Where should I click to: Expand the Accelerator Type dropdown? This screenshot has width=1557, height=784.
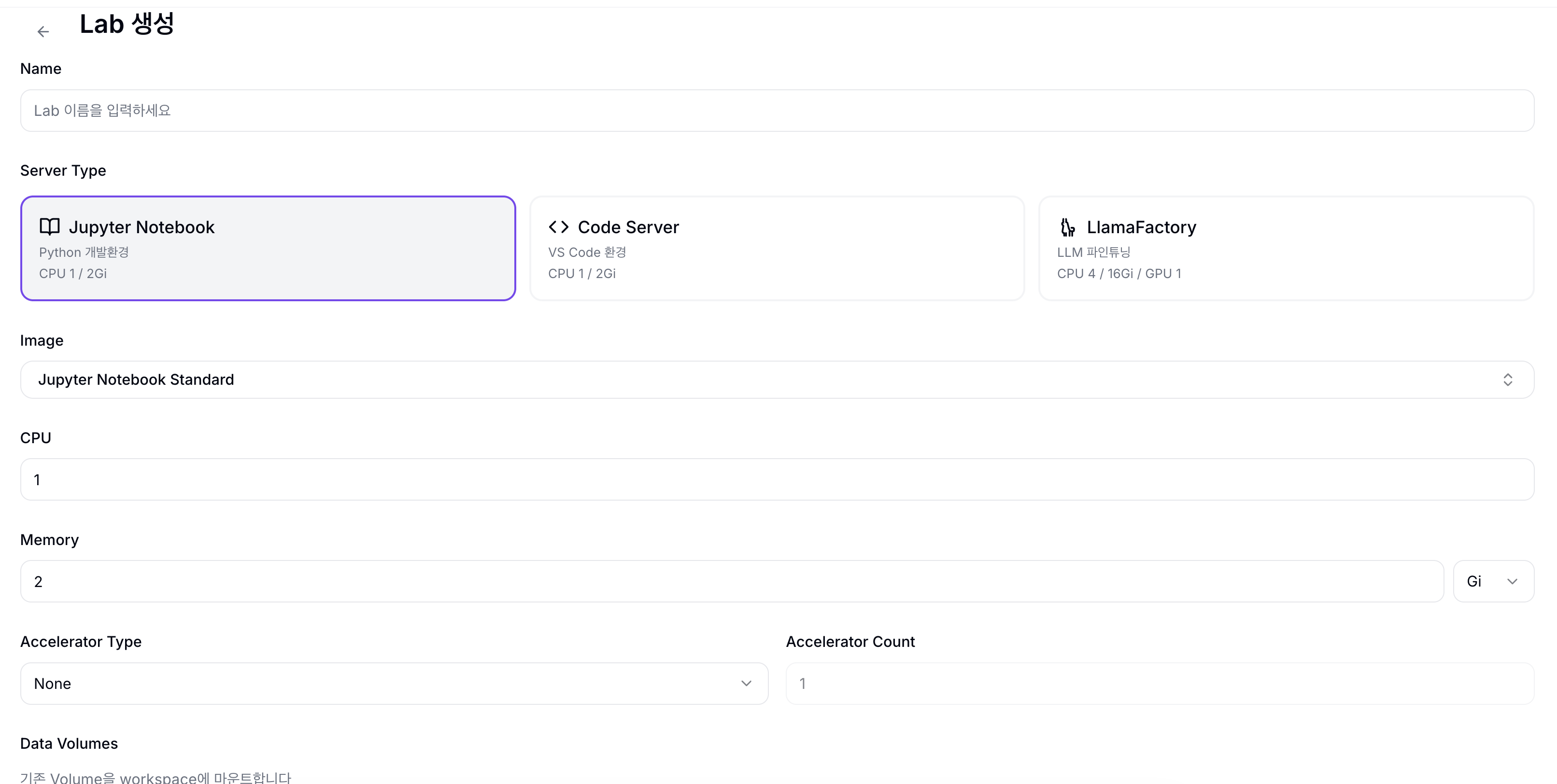[x=394, y=683]
